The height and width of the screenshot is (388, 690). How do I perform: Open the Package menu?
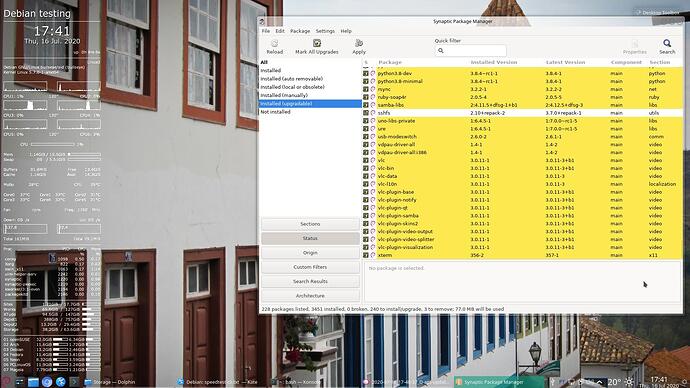[300, 31]
